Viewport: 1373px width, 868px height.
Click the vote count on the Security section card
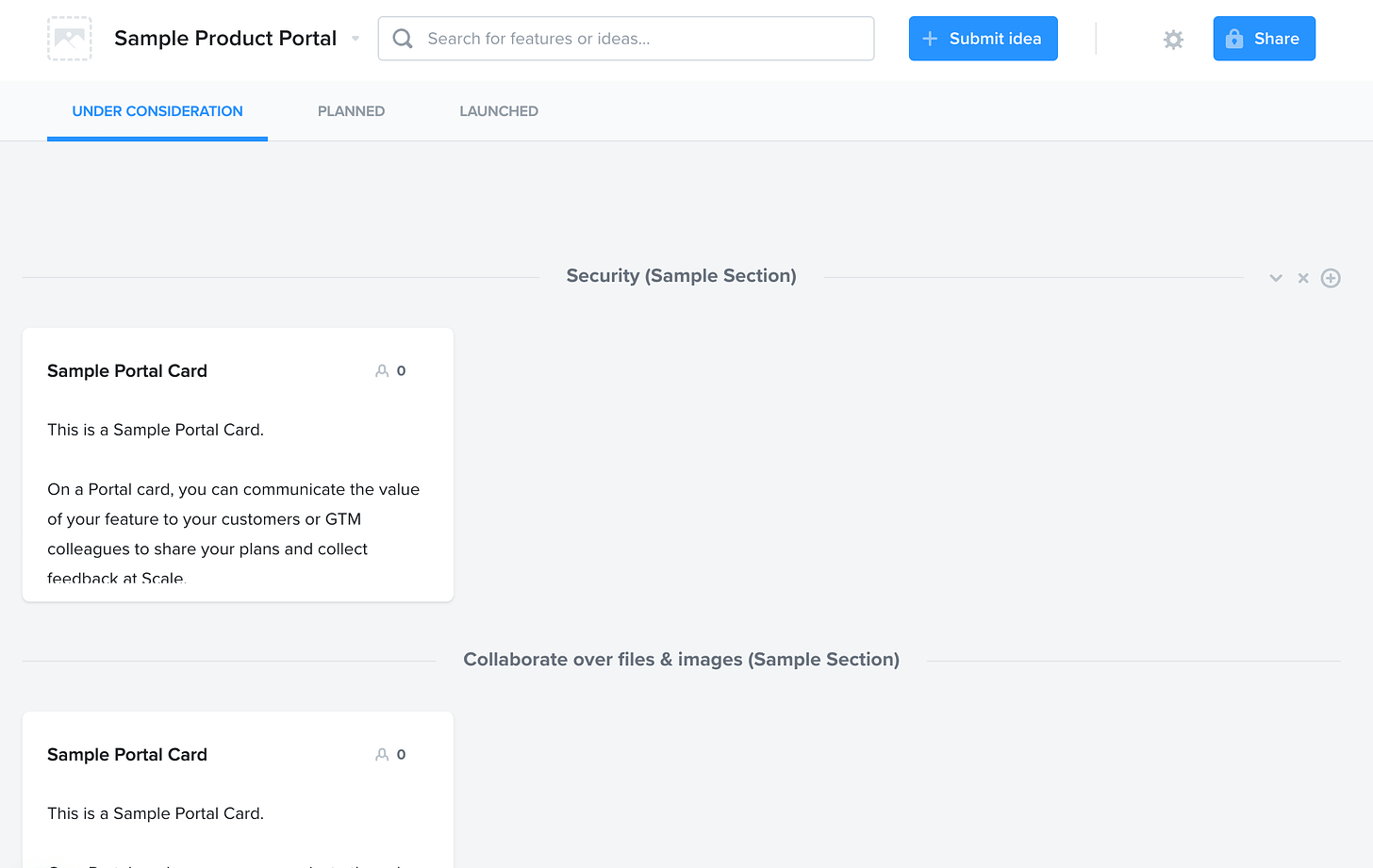coord(391,371)
